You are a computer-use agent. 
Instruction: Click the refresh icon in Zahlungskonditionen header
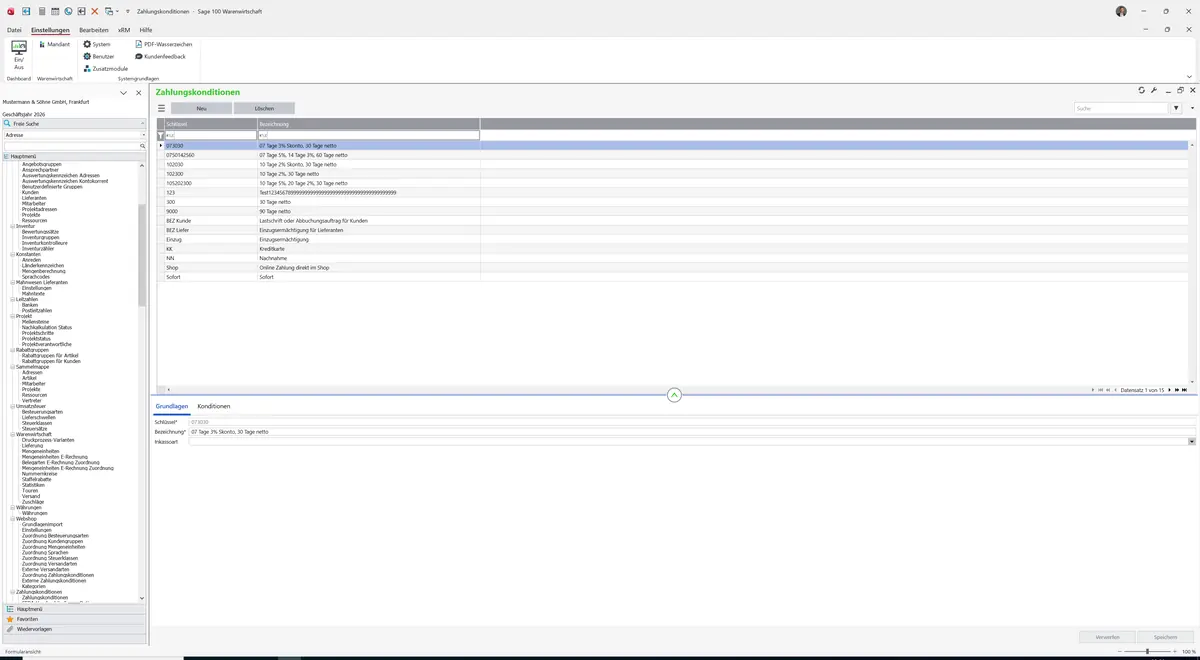[x=1141, y=91]
